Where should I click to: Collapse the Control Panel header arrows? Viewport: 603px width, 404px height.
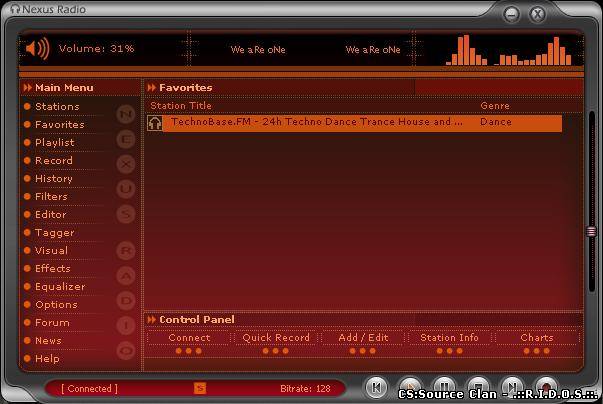pyautogui.click(x=152, y=320)
